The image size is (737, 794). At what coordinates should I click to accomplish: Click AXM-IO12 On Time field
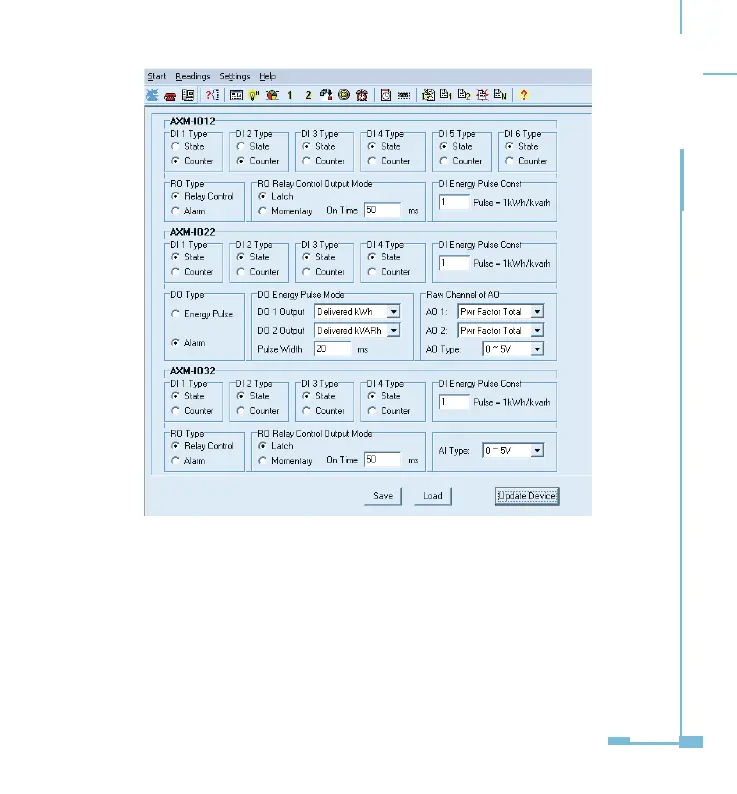click(382, 210)
